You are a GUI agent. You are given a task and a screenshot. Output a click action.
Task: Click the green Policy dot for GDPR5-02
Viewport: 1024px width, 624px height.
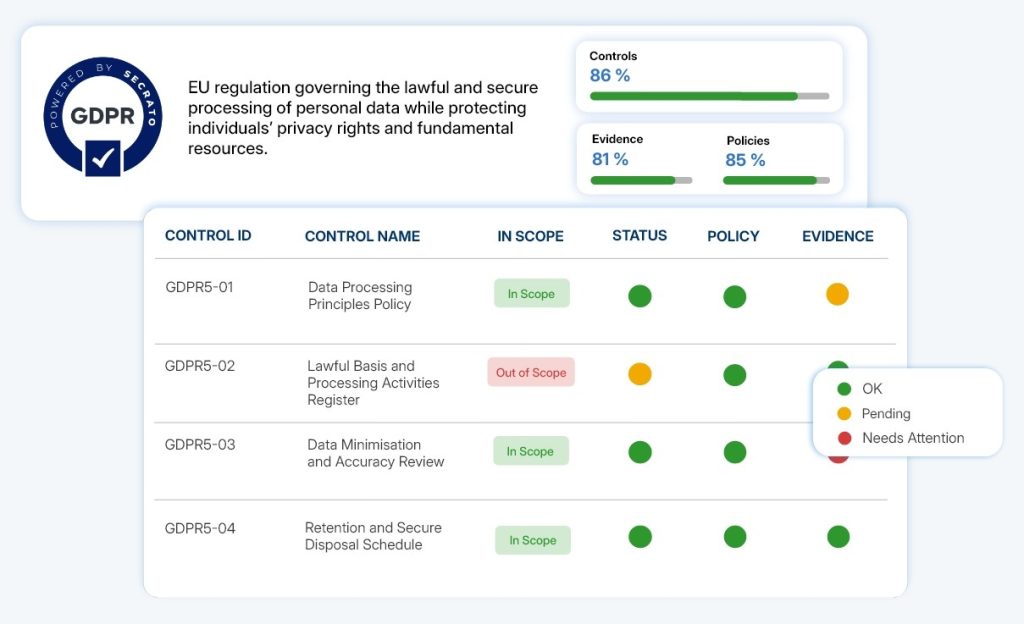(x=735, y=375)
